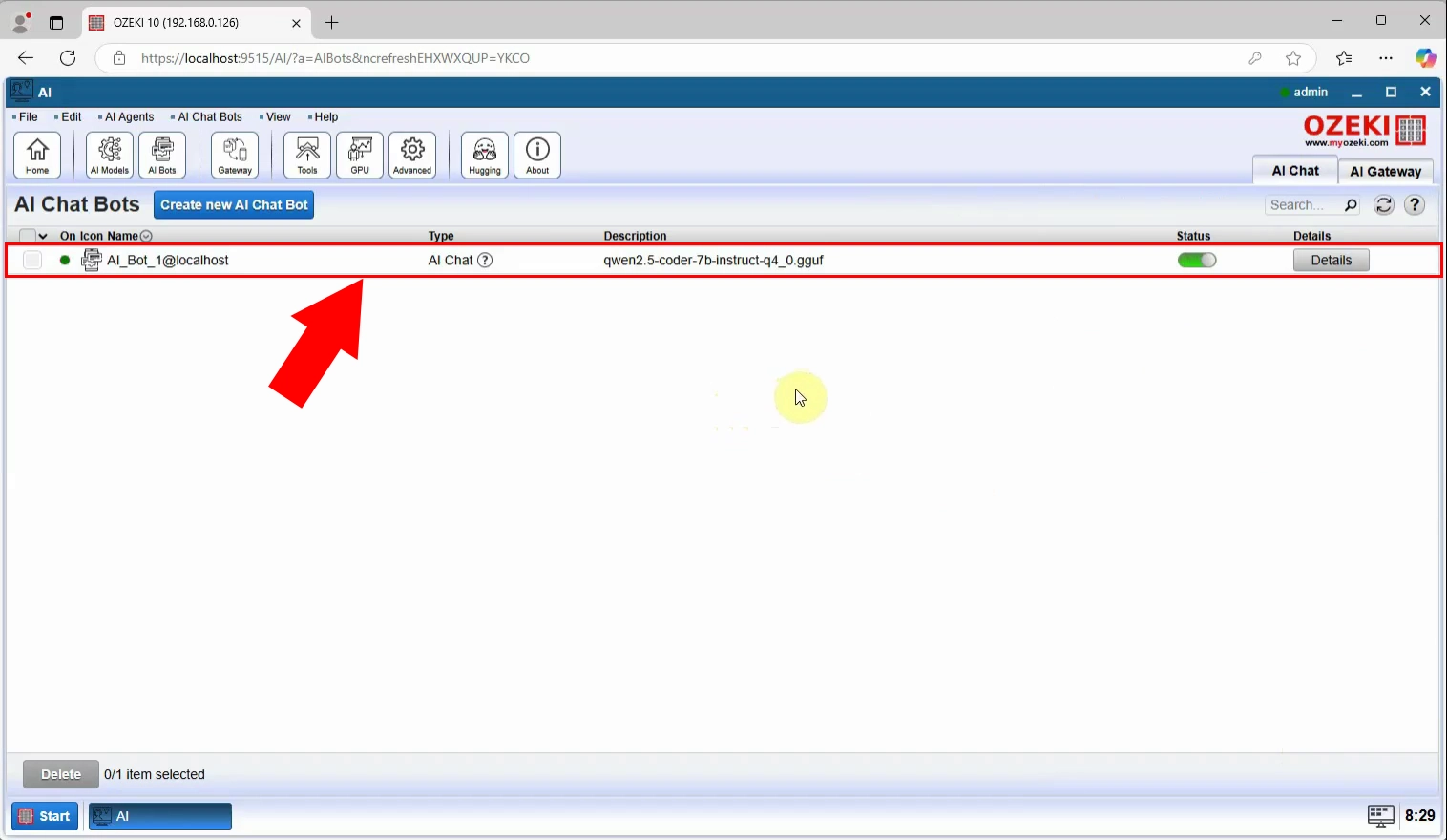Tick the select-all header checkbox

tap(27, 236)
